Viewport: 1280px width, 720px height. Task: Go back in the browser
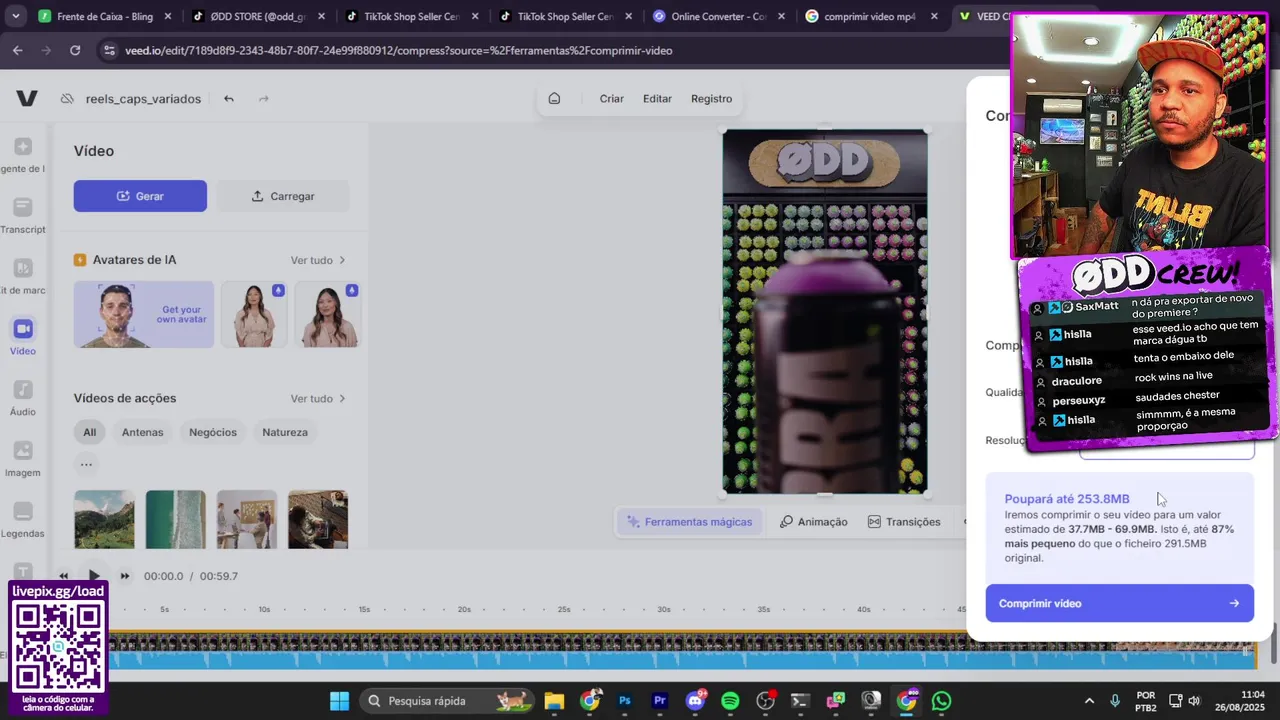pos(18,50)
